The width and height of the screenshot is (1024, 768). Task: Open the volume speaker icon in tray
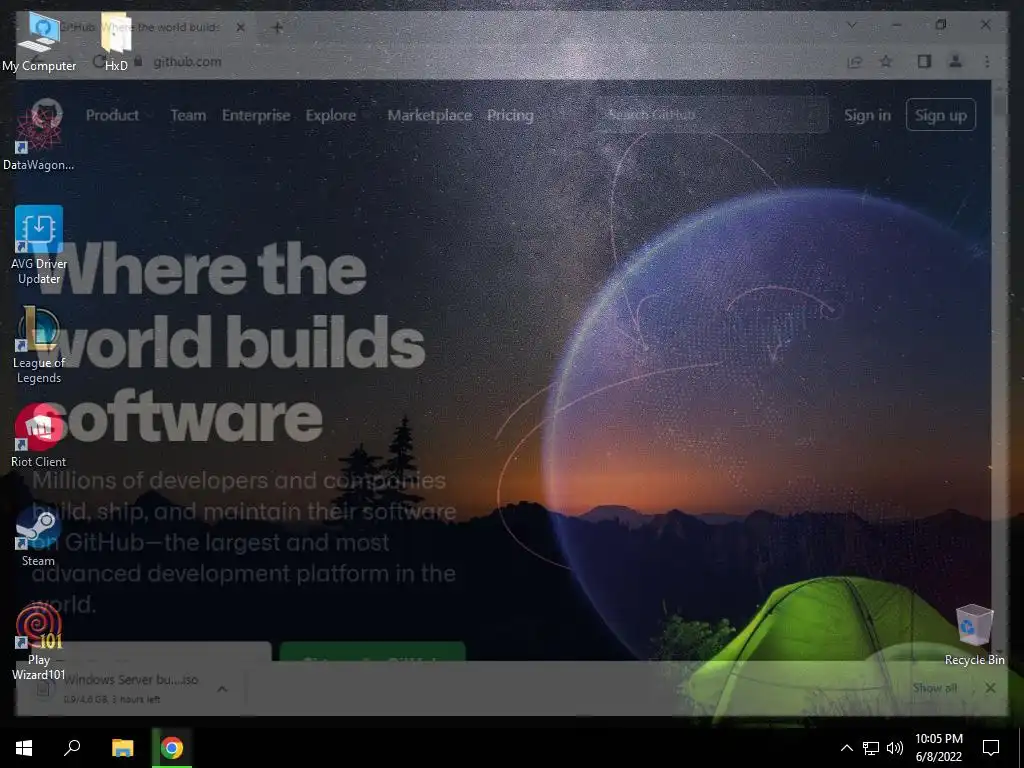point(895,748)
